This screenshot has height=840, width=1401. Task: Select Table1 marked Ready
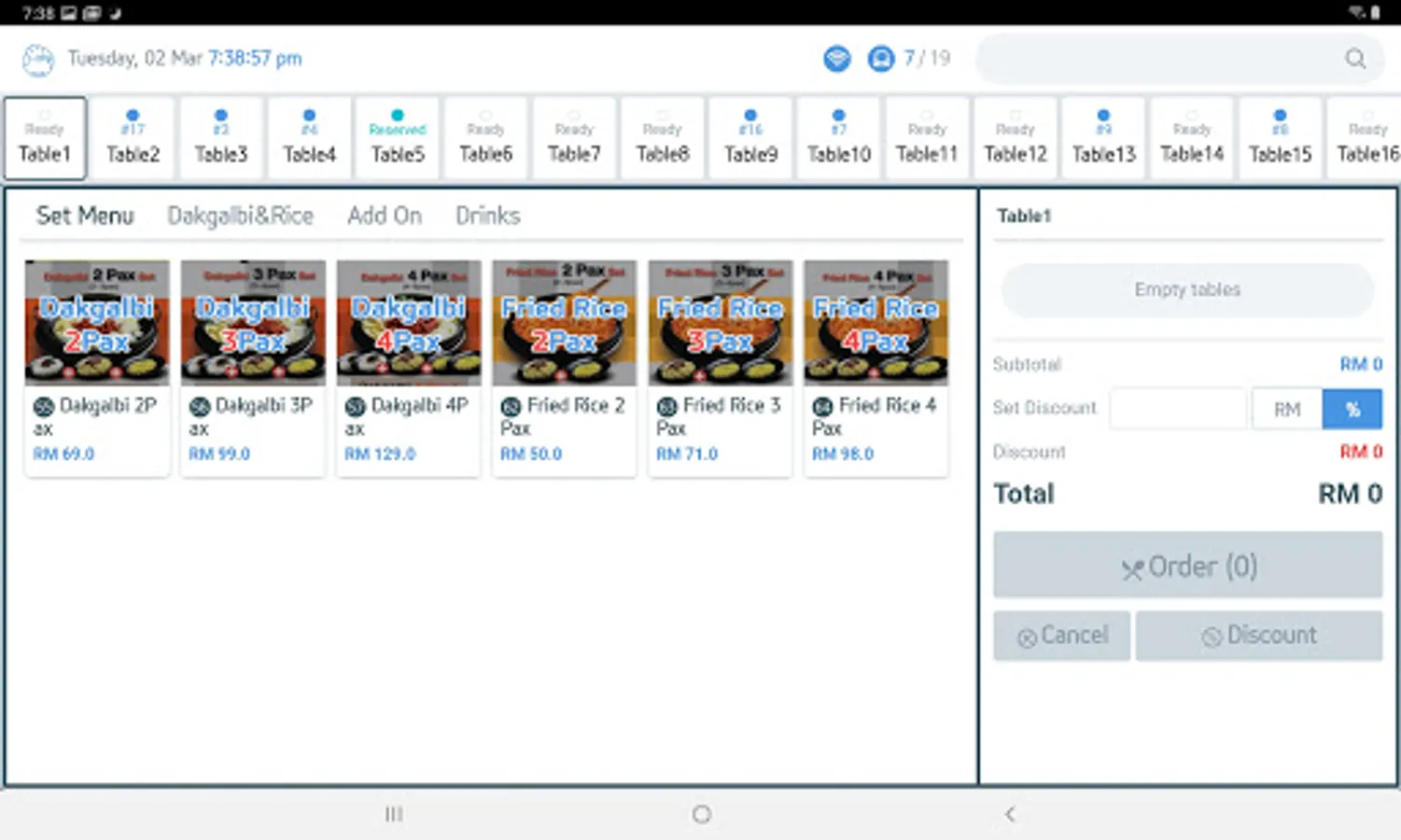45,138
